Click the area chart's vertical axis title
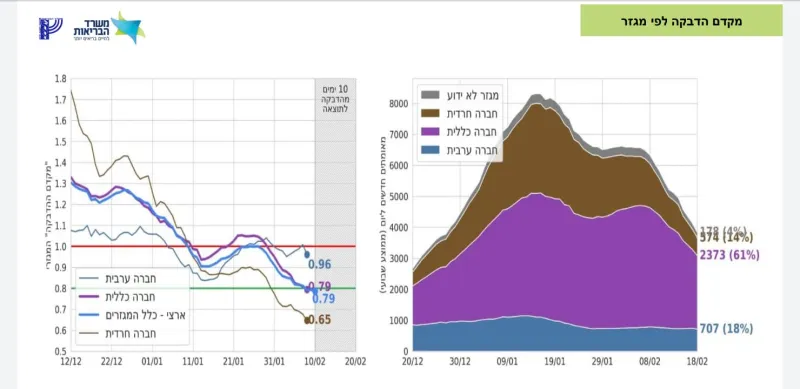Viewport: 800px width, 389px height. coord(382,214)
